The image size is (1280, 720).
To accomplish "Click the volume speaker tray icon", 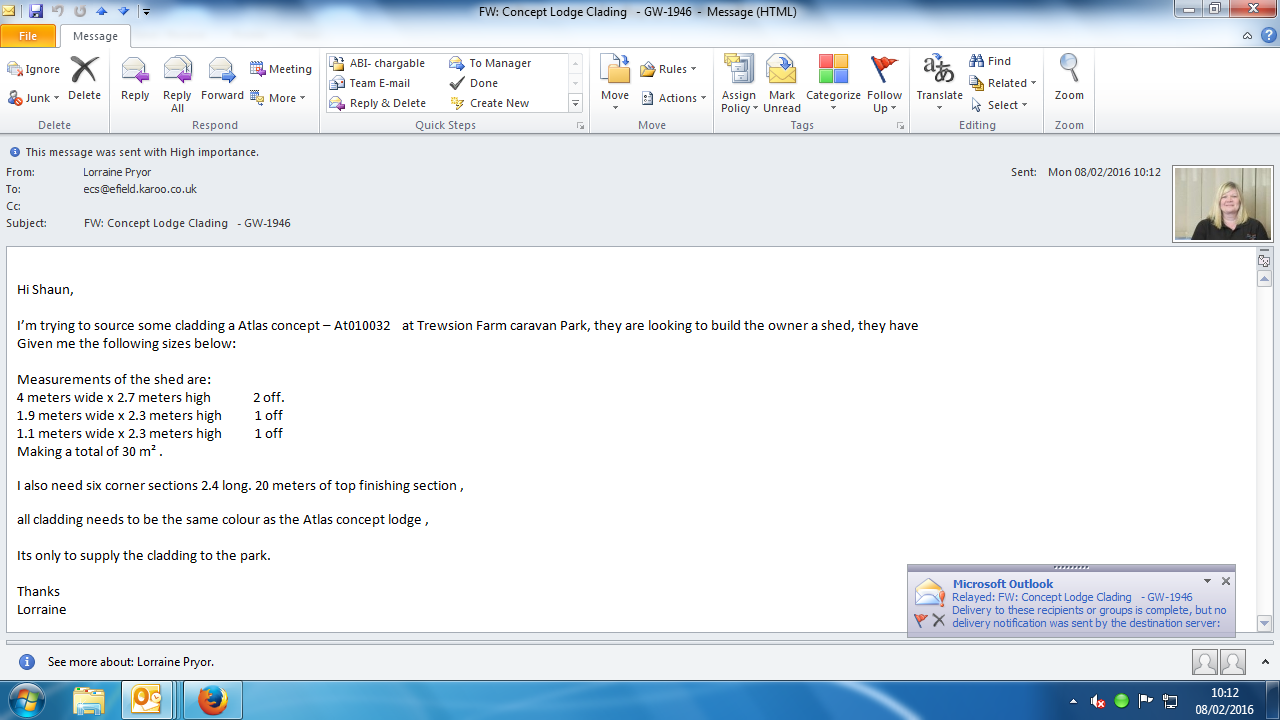I will (1098, 701).
